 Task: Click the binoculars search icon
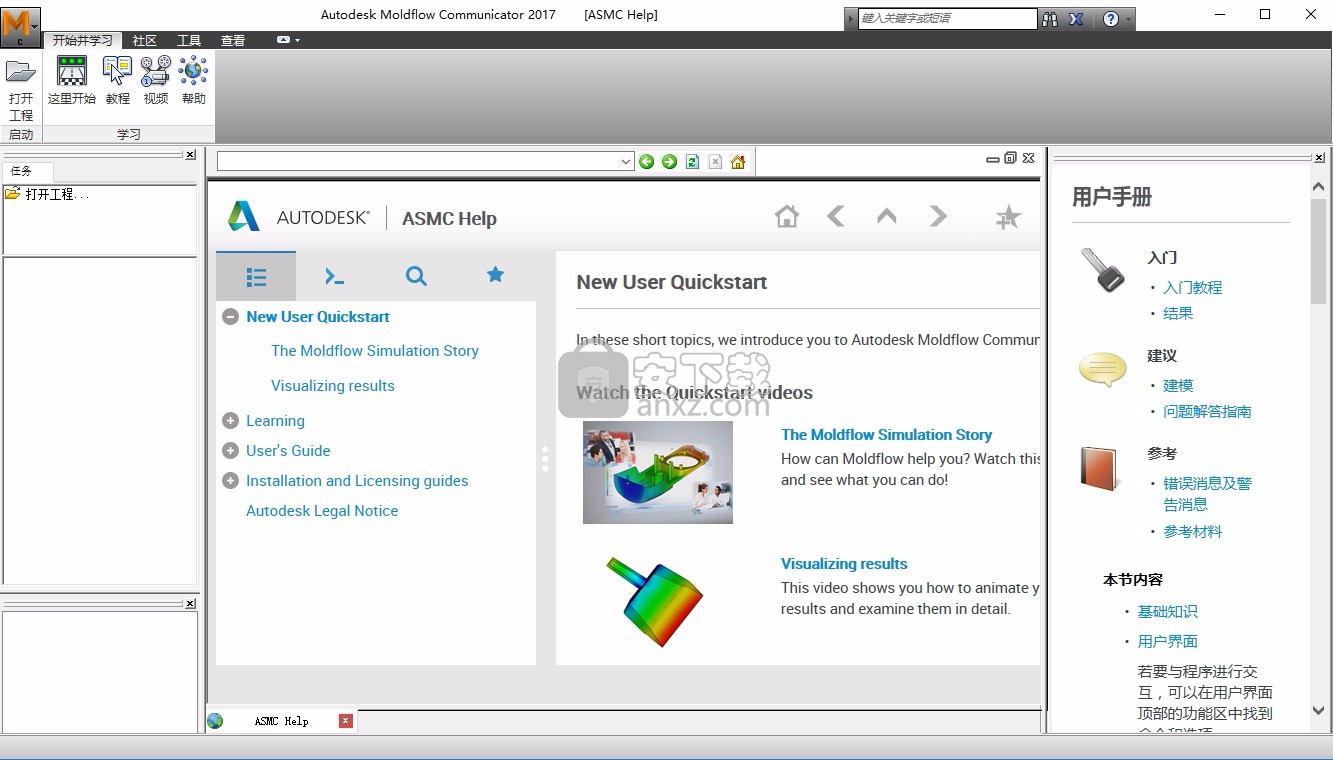(1050, 18)
